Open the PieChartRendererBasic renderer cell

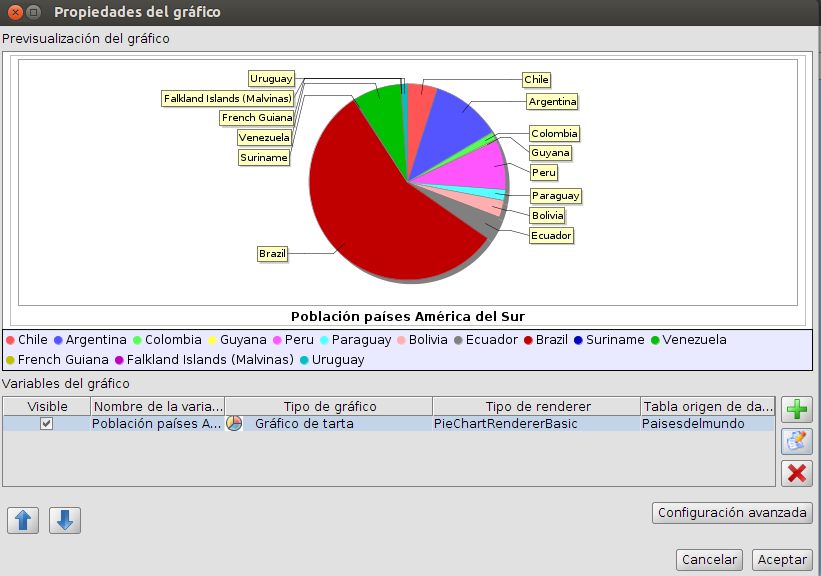point(505,424)
